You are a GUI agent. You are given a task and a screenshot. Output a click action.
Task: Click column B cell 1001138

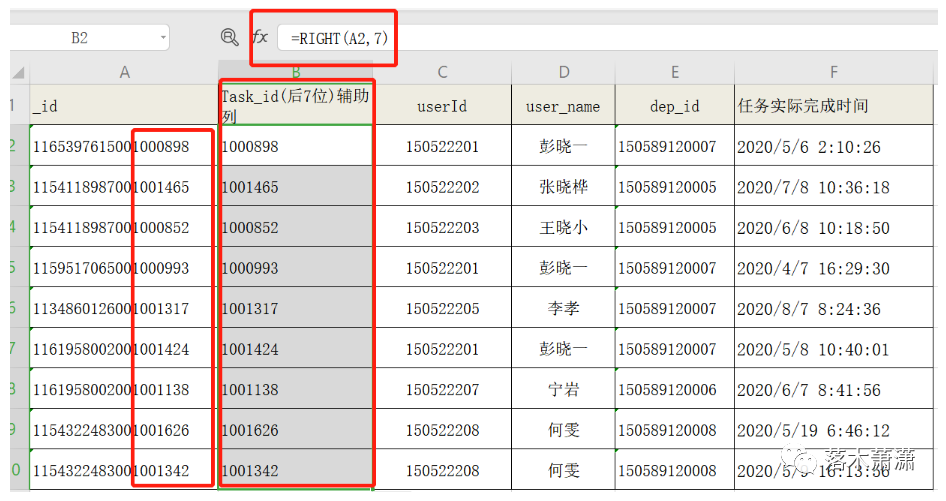[296, 389]
